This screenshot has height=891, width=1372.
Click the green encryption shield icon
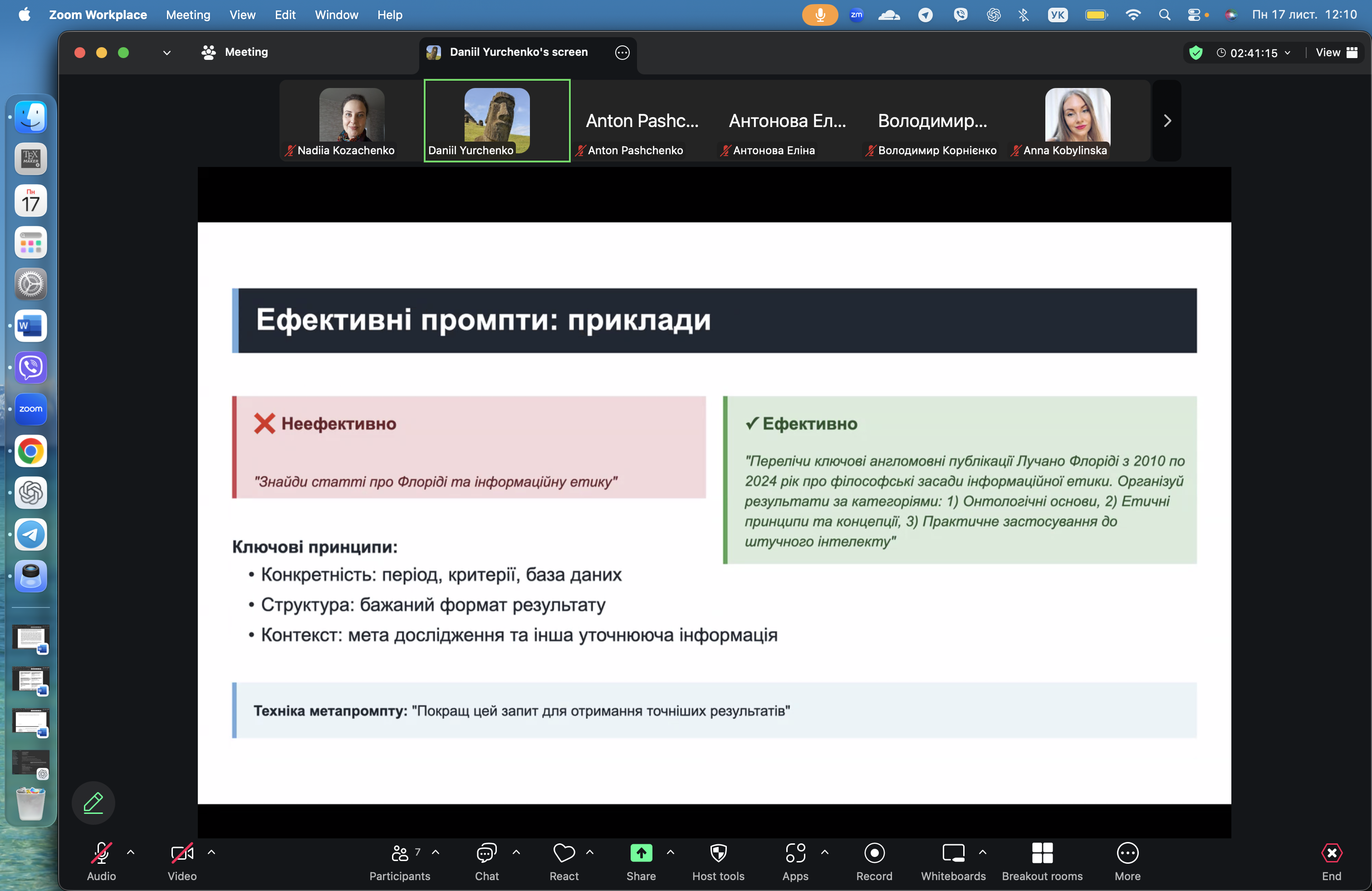tap(1196, 53)
